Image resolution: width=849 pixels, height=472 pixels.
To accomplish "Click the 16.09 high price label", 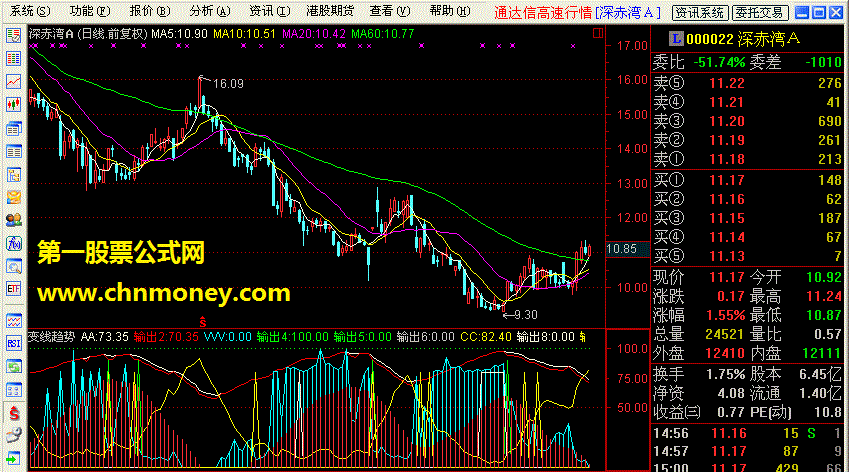I will point(228,84).
